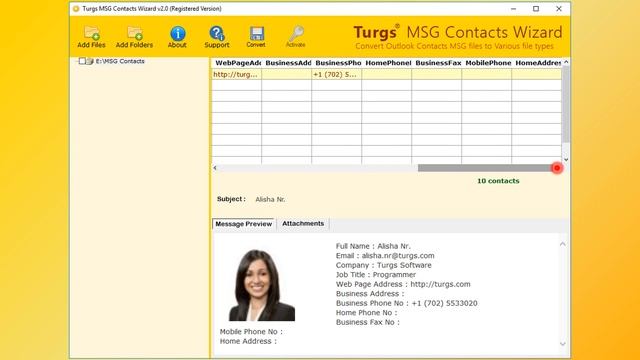Start conversion with the Convert icon
The height and width of the screenshot is (360, 640).
click(x=256, y=36)
